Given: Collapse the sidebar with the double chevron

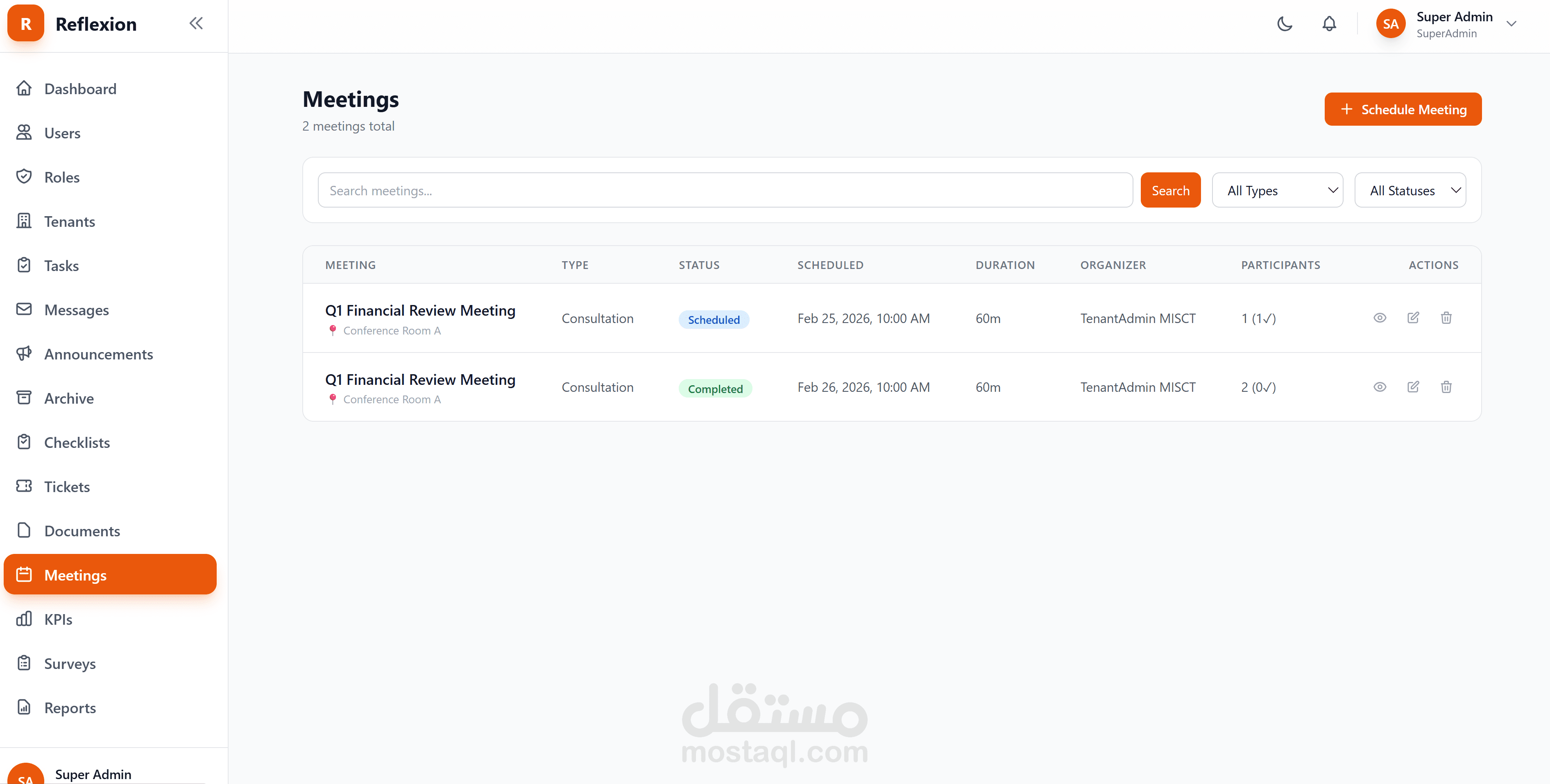Looking at the screenshot, I should (195, 23).
